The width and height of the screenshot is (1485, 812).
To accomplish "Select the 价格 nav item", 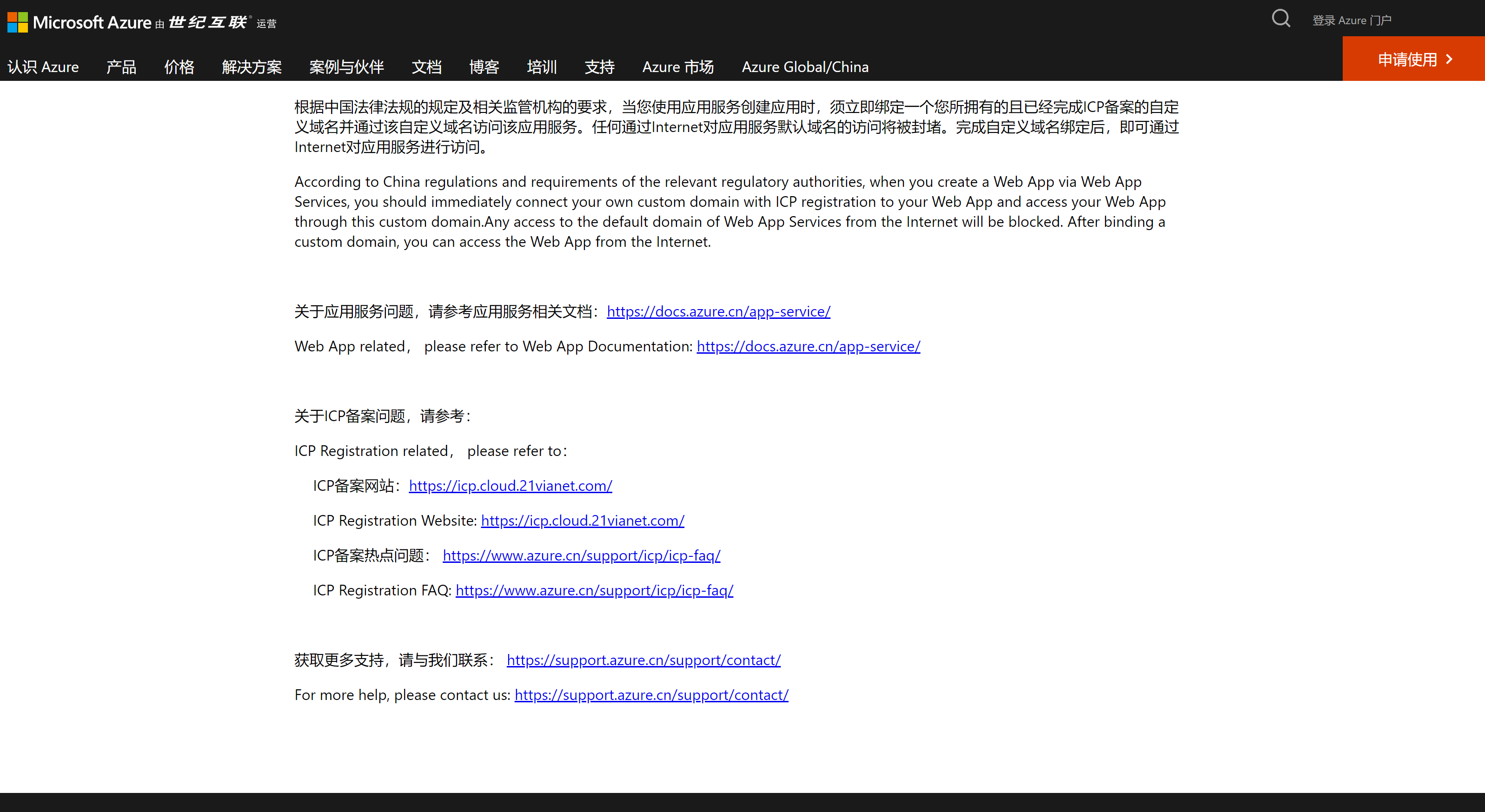I will click(179, 67).
